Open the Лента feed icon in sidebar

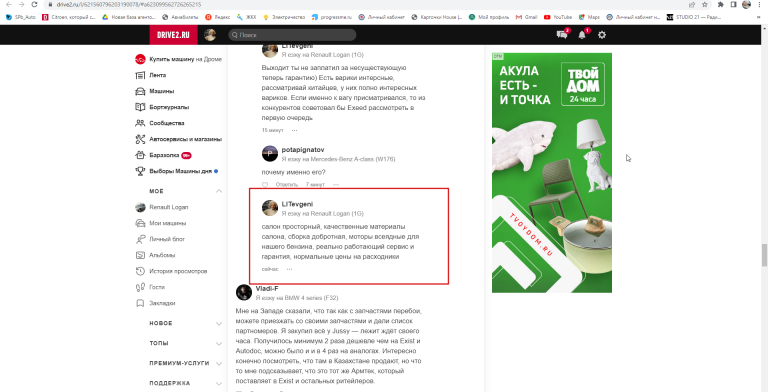(x=140, y=75)
